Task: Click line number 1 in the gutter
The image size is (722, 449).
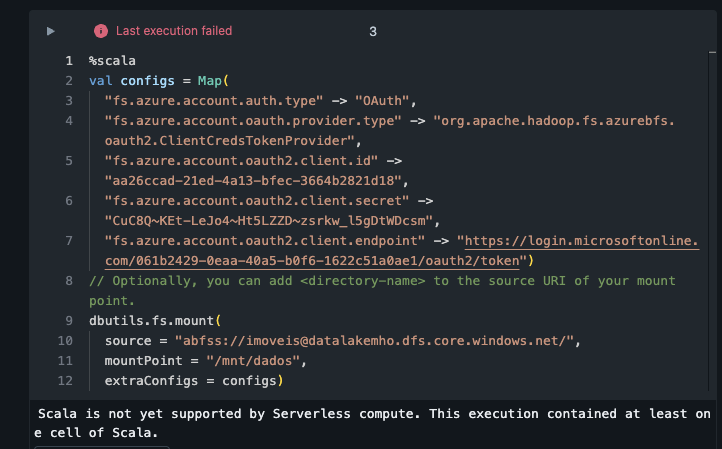Action: pyautogui.click(x=68, y=61)
